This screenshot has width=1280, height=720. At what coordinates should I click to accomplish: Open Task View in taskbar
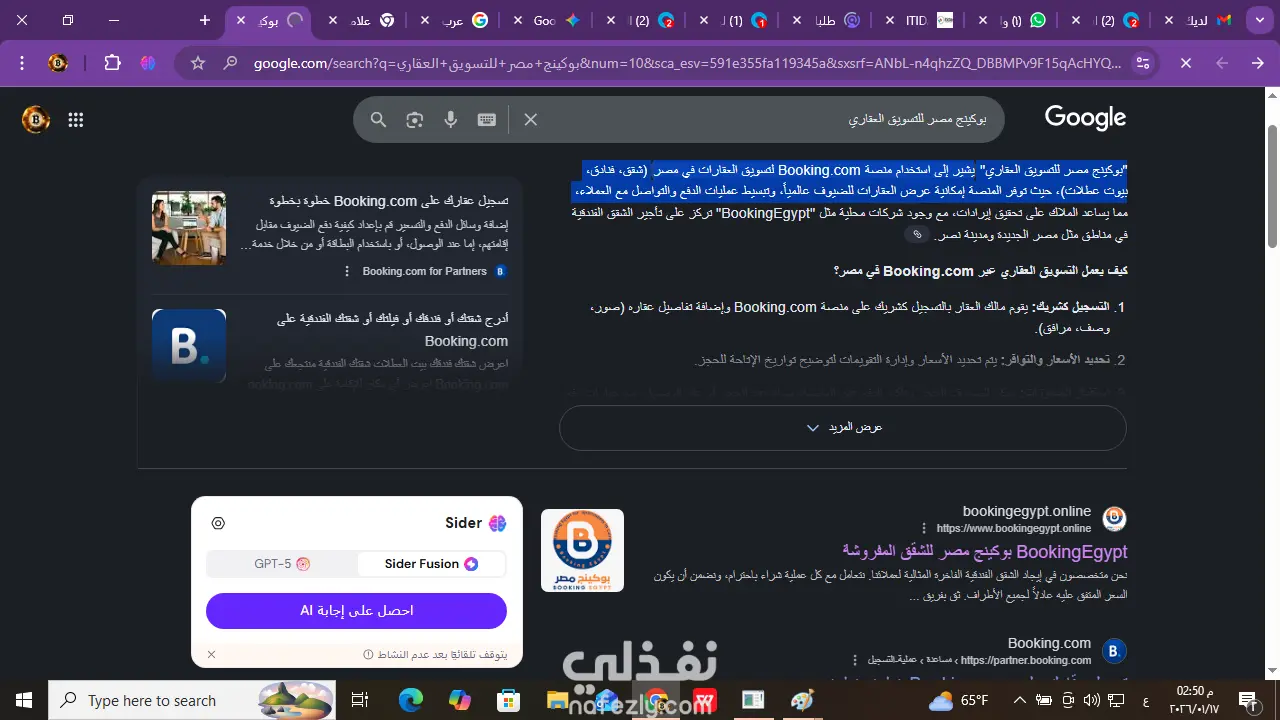pos(361,700)
